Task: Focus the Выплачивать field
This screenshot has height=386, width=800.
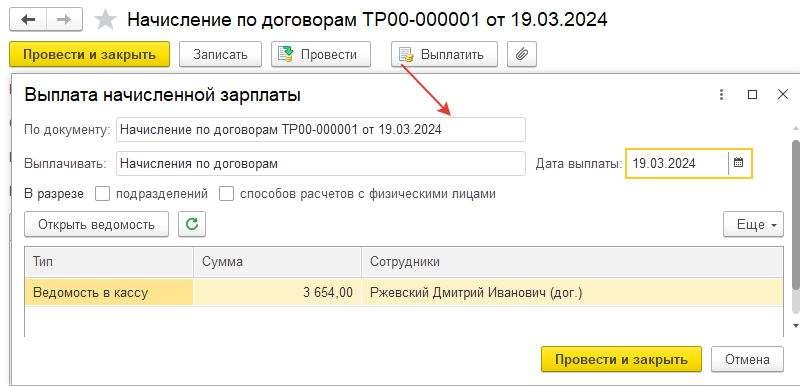Action: (320, 164)
